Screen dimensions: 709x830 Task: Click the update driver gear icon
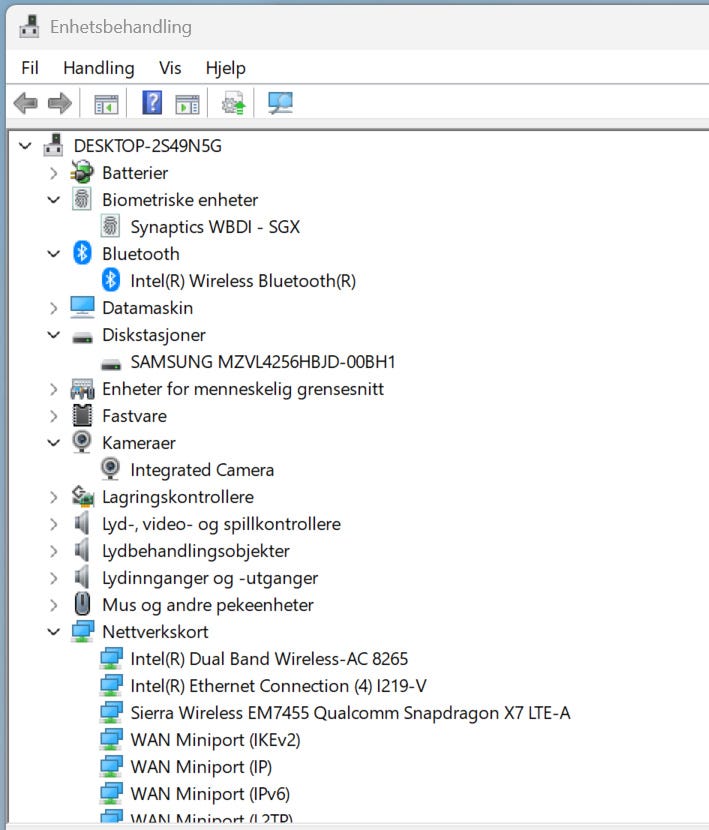(234, 103)
